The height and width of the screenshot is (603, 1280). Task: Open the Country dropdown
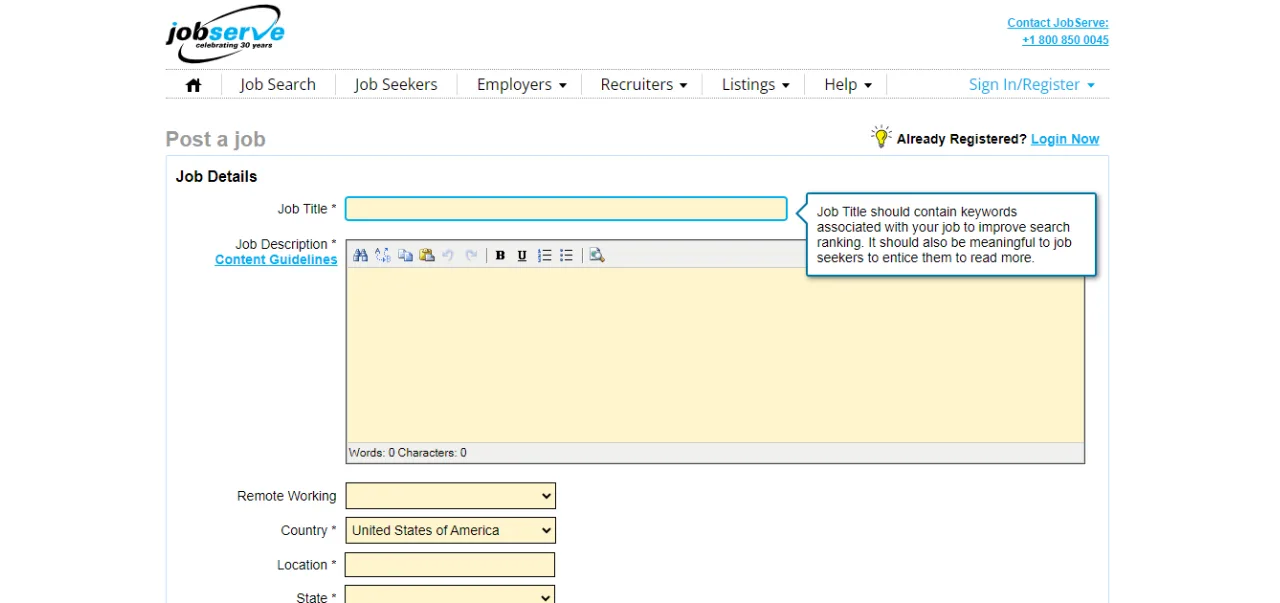pos(450,530)
